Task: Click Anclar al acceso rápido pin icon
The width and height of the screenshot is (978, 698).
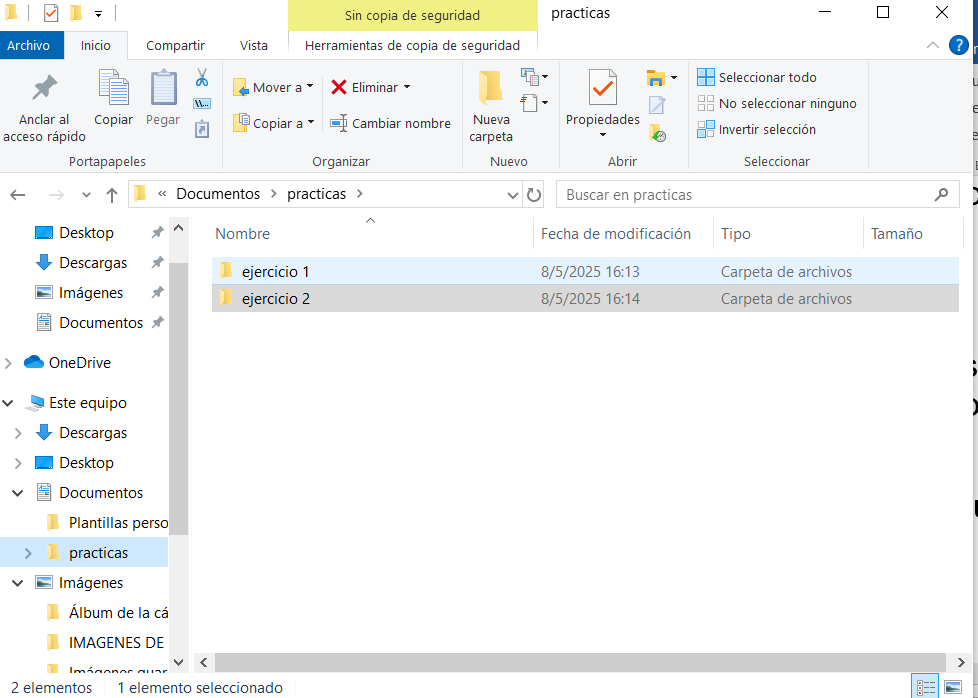Action: coord(44,106)
